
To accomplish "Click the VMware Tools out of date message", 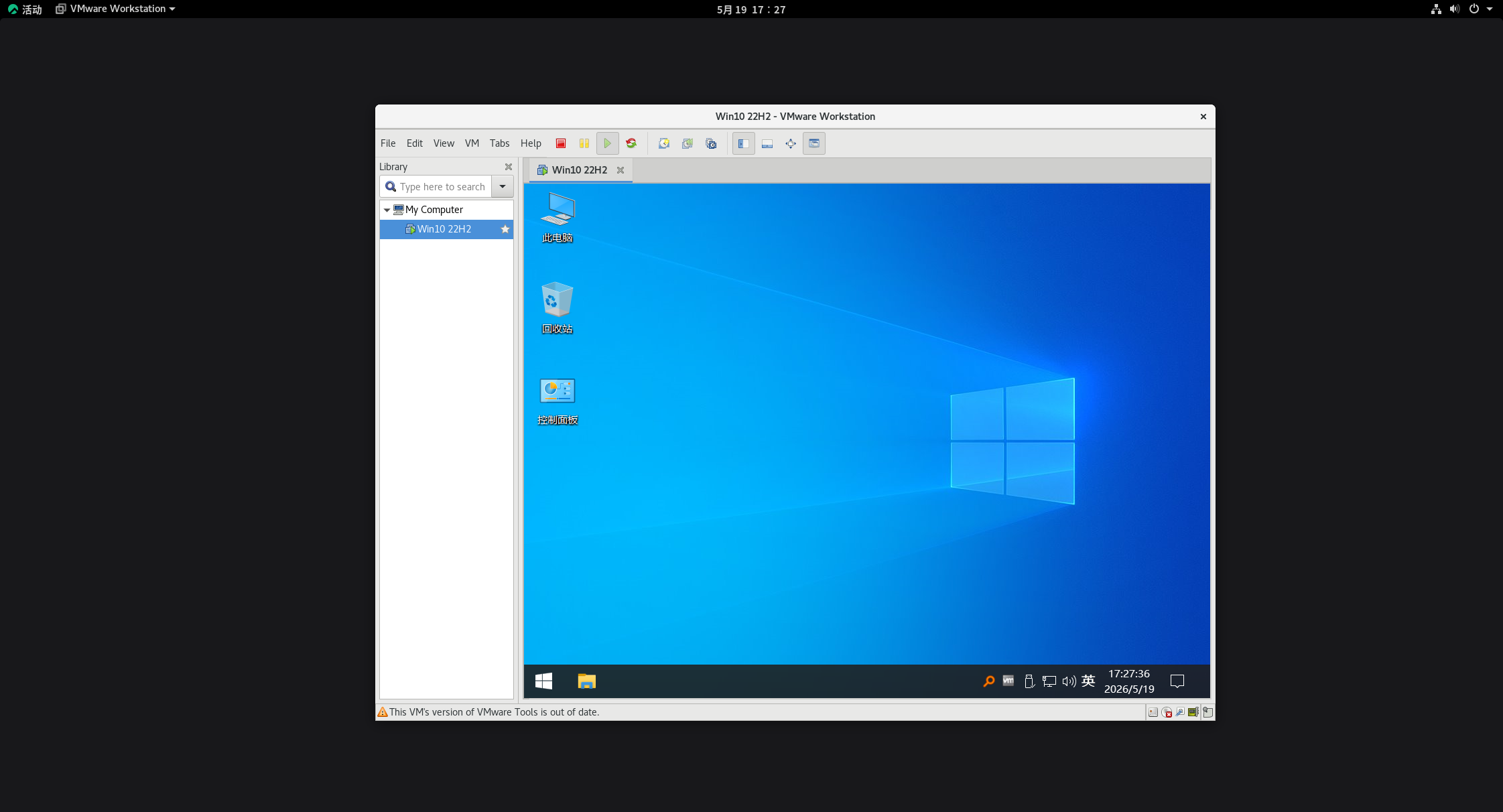I will click(x=495, y=712).
